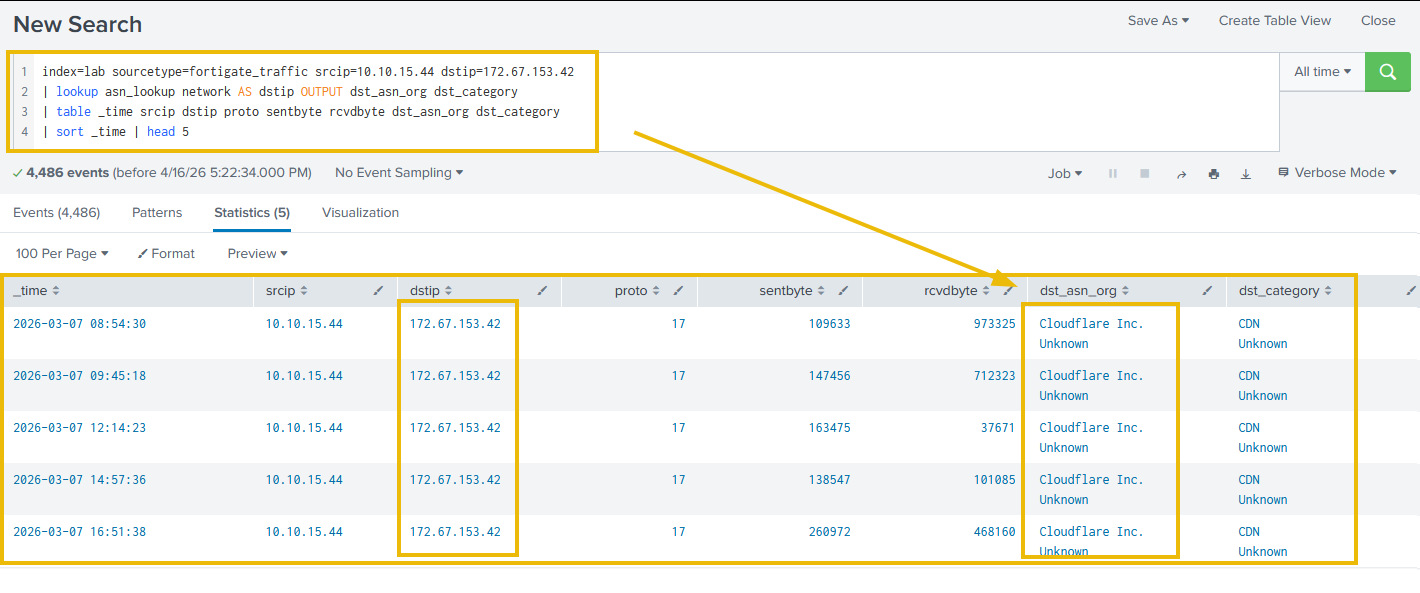Click the sentbyte value 260972
The width and height of the screenshot is (1420, 593).
[x=829, y=532]
